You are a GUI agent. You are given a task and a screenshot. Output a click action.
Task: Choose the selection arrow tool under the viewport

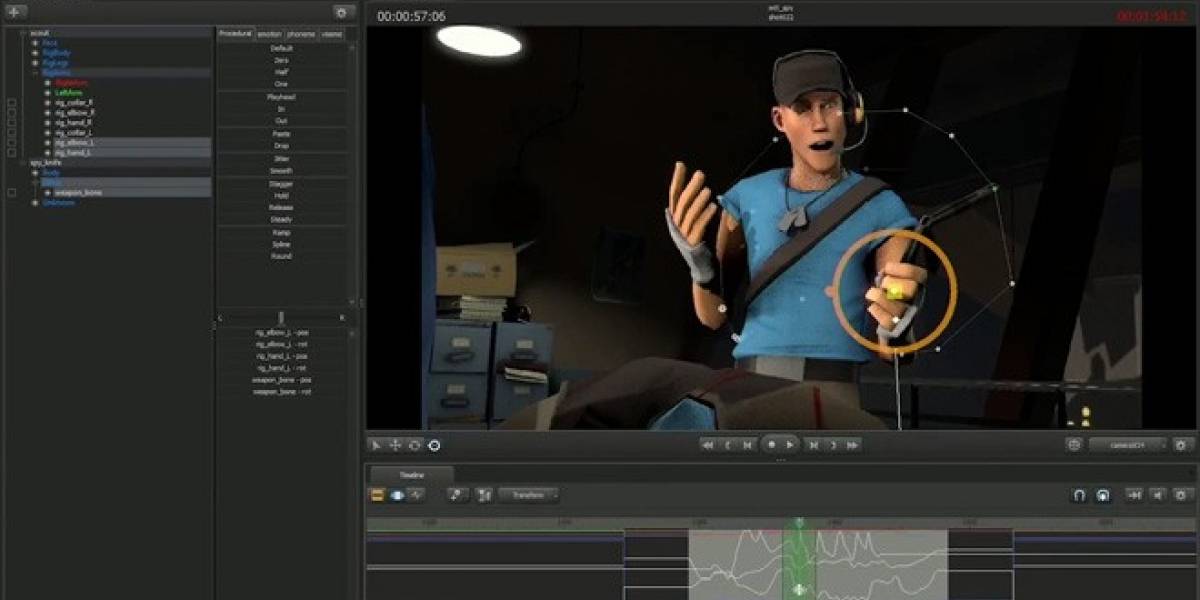coord(377,445)
